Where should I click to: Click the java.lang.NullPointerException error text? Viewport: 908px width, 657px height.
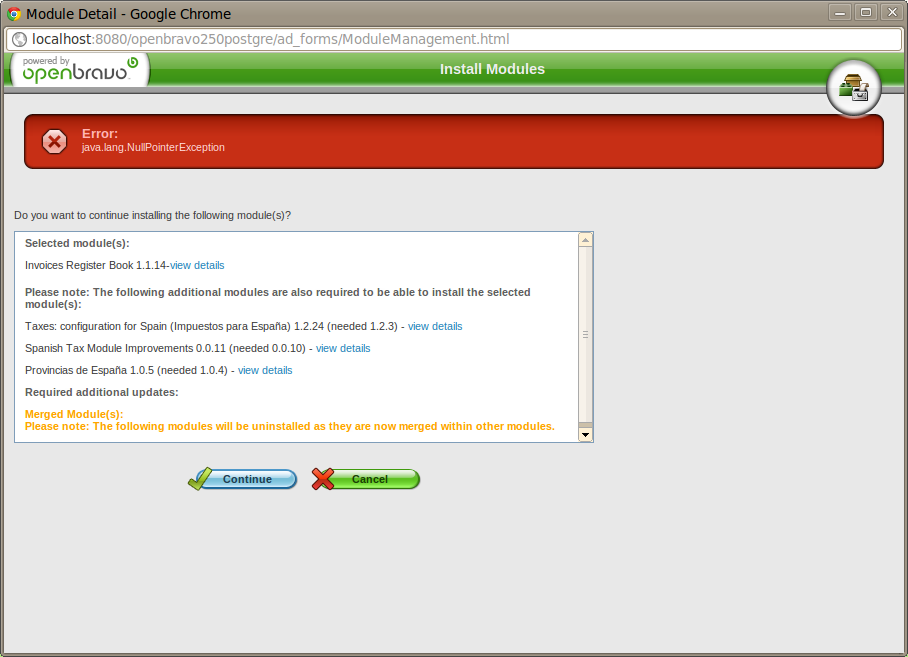coord(153,148)
